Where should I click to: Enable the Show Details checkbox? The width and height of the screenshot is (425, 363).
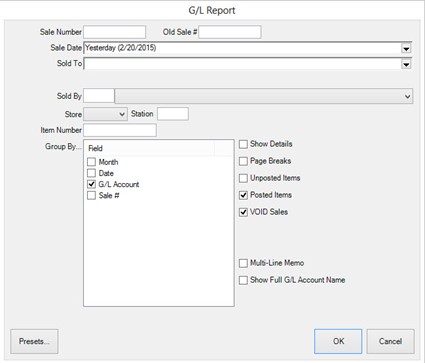(x=243, y=144)
